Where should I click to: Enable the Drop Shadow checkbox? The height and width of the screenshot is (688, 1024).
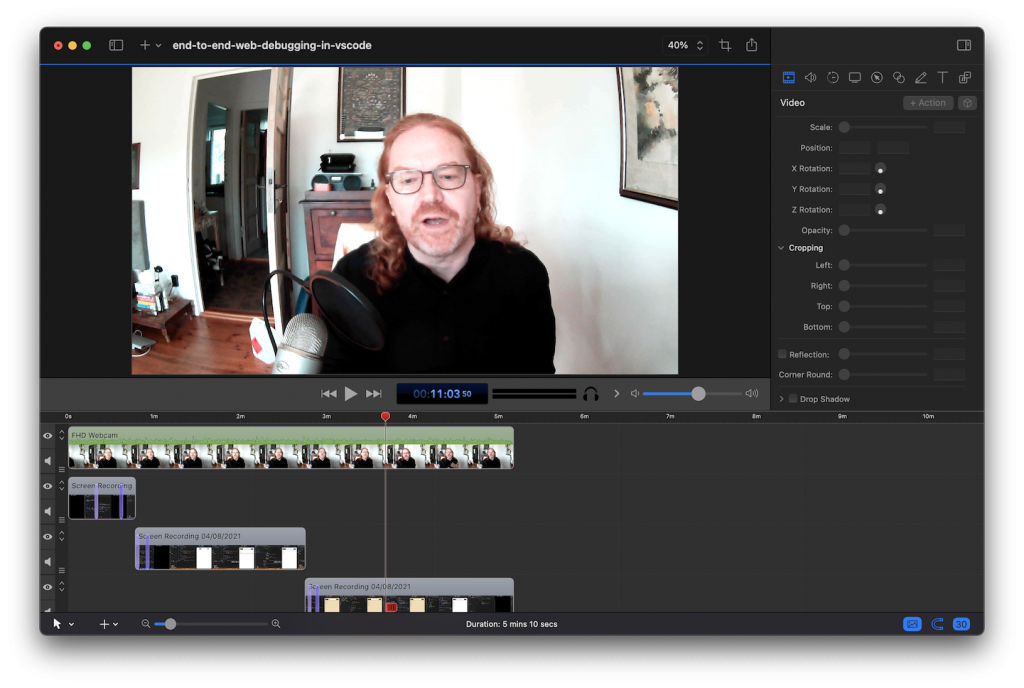(793, 399)
